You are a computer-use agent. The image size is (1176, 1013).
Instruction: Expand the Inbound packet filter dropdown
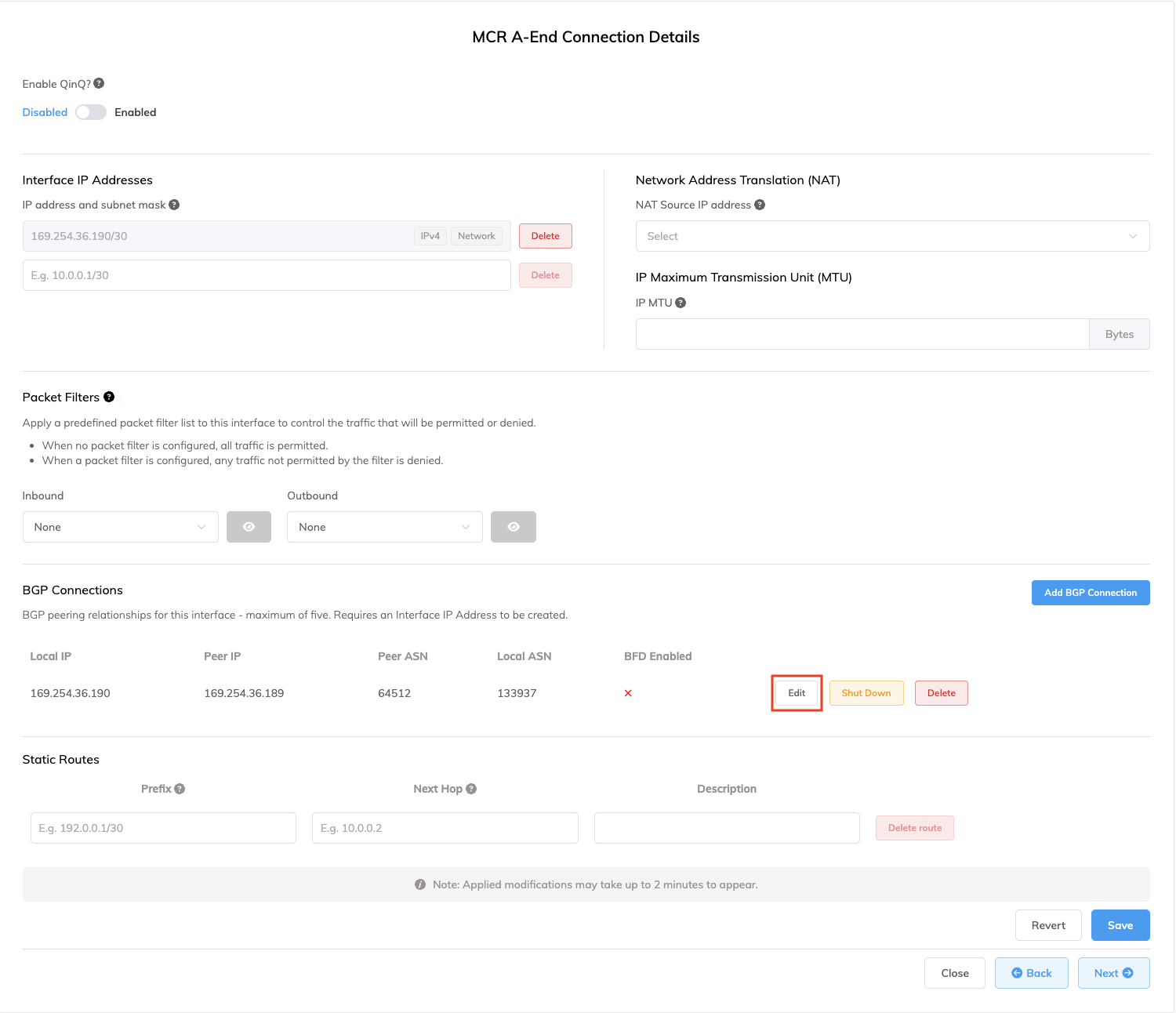tap(120, 527)
